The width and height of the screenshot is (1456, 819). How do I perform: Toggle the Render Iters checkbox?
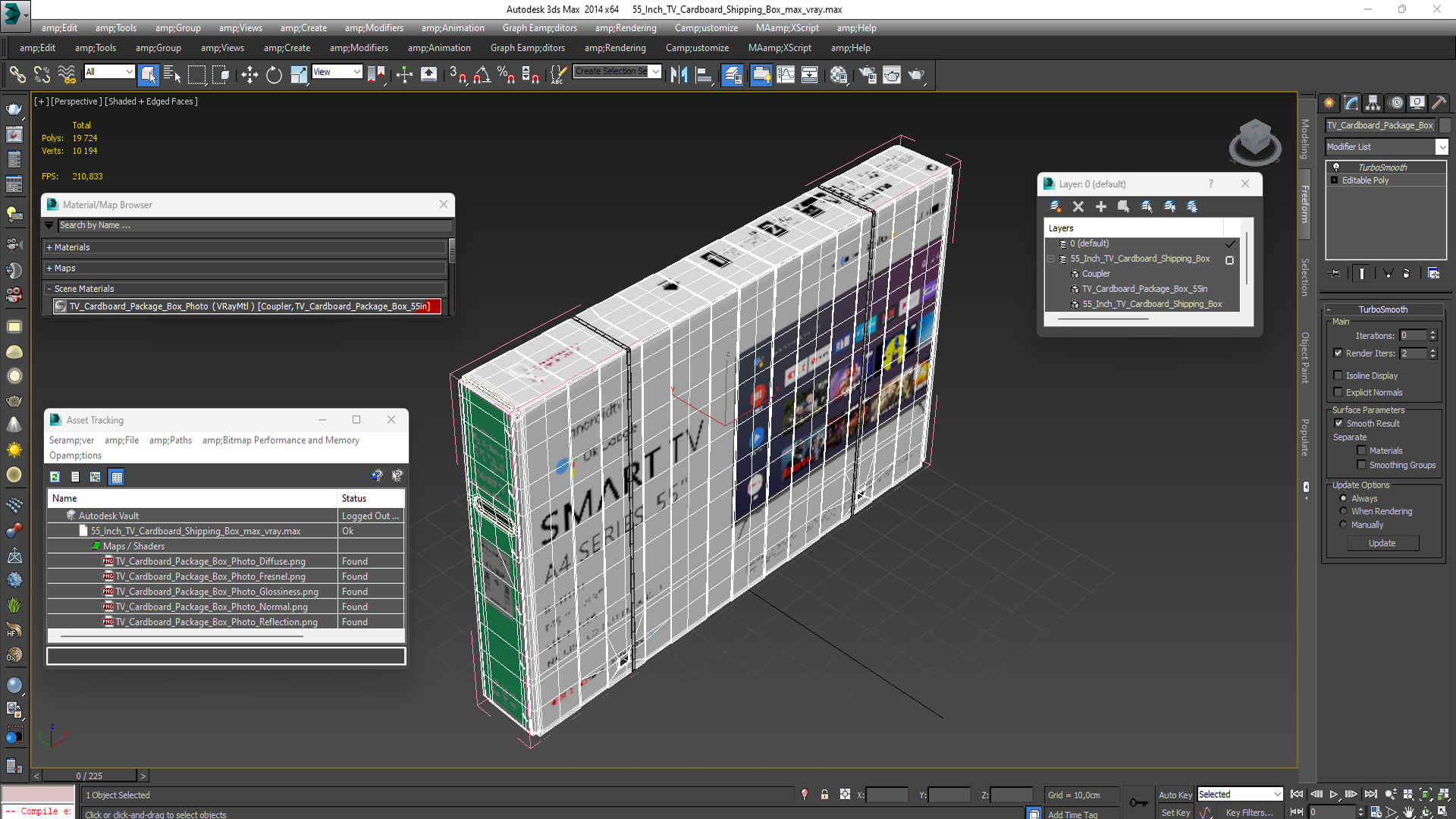(1338, 353)
